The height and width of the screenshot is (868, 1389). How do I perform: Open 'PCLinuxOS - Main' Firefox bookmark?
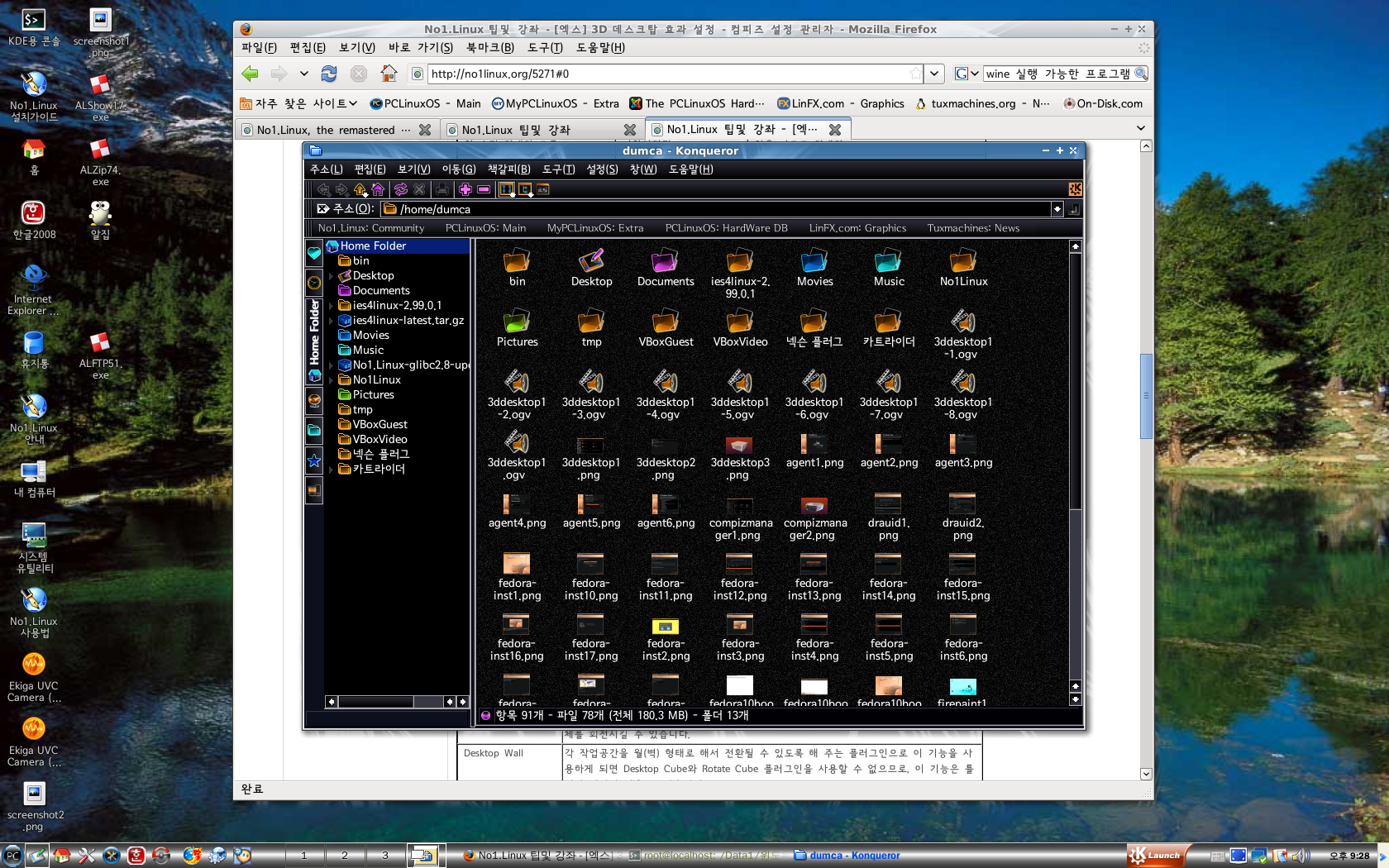(425, 103)
